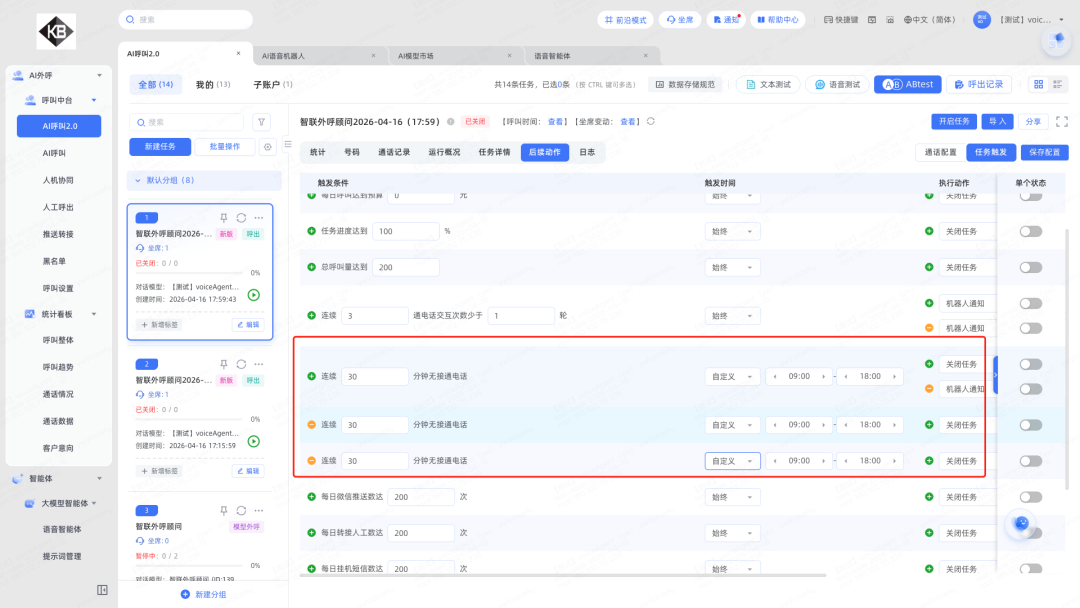
Task: Switch to grid view layout icon
Action: 1037,85
